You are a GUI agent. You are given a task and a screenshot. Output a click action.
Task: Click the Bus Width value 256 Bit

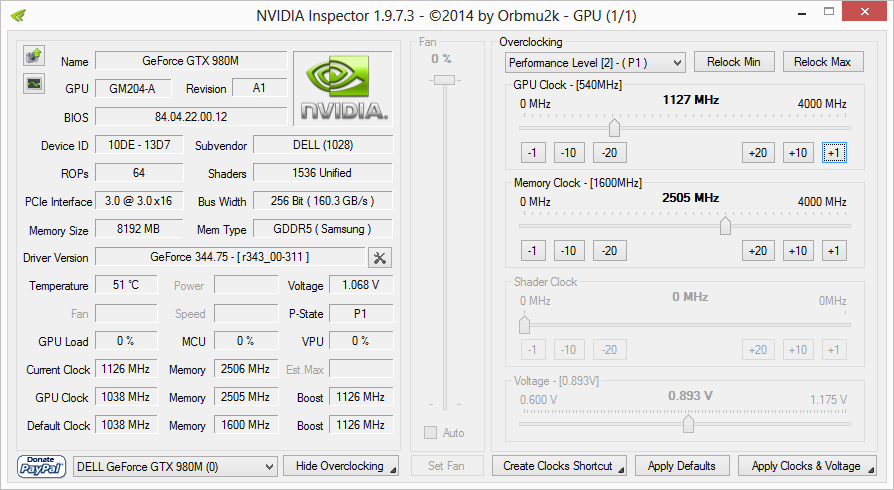coord(323,201)
